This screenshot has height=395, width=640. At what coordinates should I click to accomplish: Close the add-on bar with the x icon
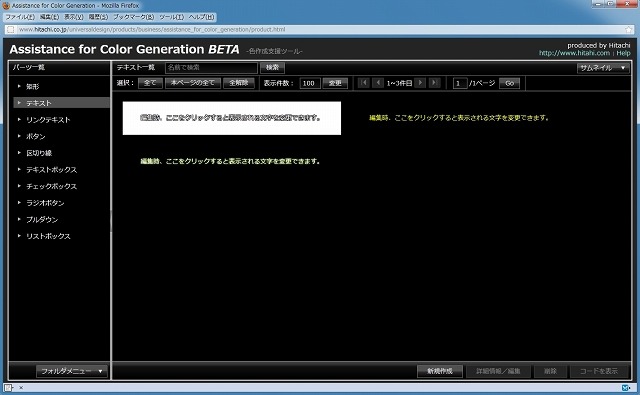coord(21,388)
